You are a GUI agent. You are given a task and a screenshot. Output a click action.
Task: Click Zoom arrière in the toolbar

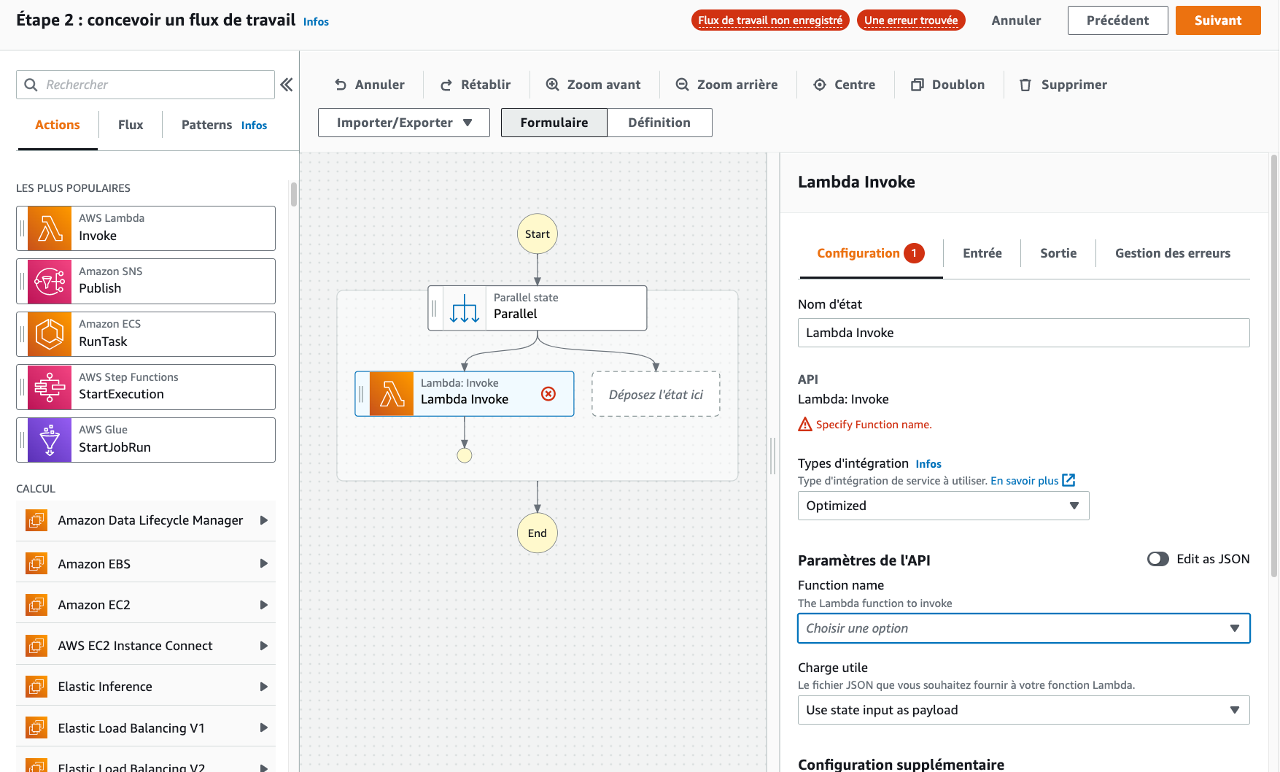pos(726,85)
